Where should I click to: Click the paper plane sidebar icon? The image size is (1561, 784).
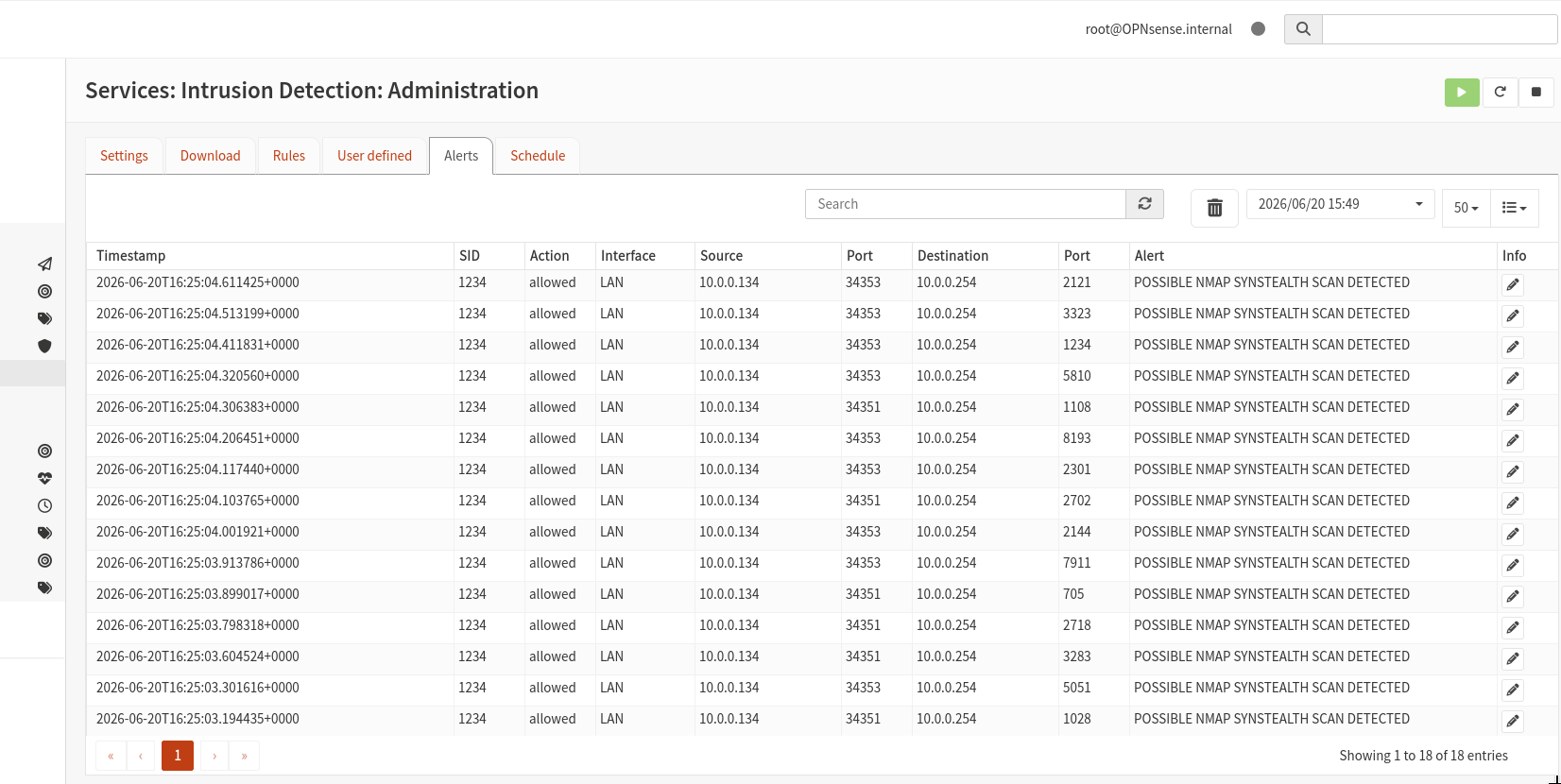pos(44,264)
